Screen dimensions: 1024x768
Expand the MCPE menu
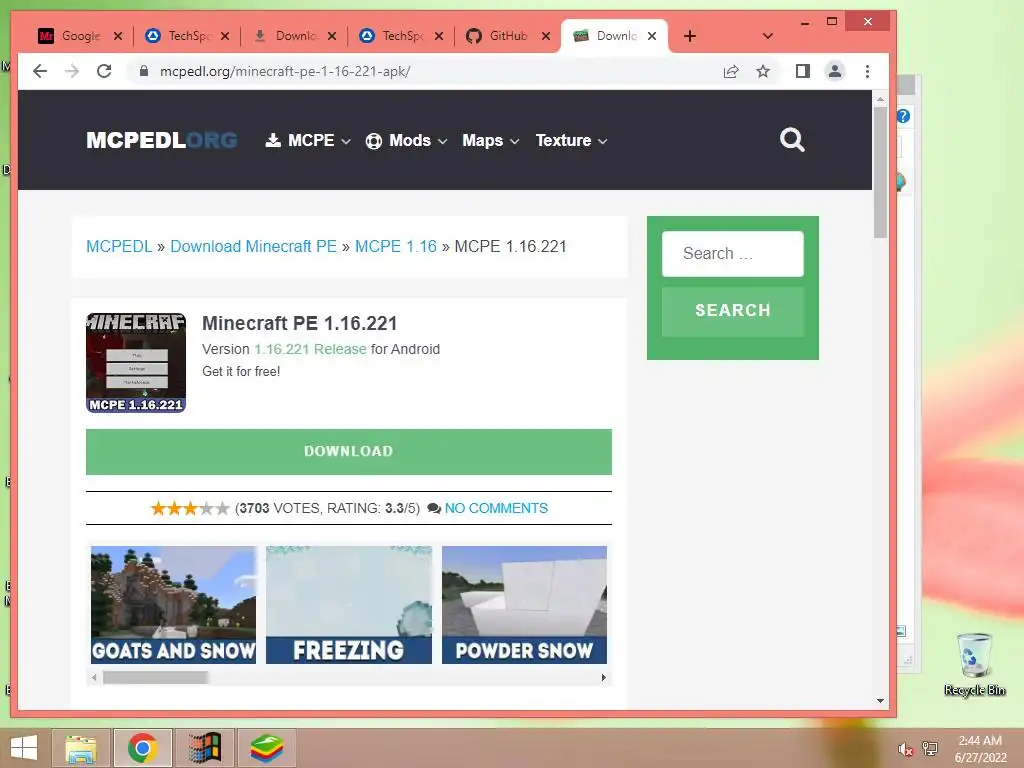tap(308, 140)
